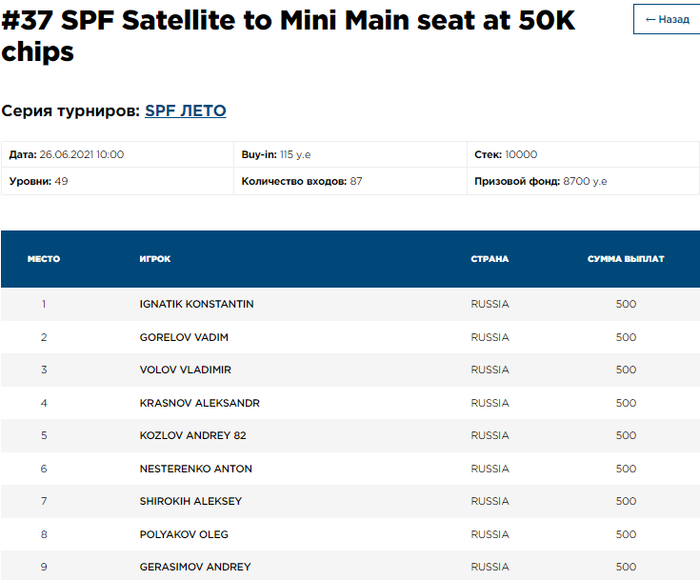Click the Сумма выплат column header

625,259
